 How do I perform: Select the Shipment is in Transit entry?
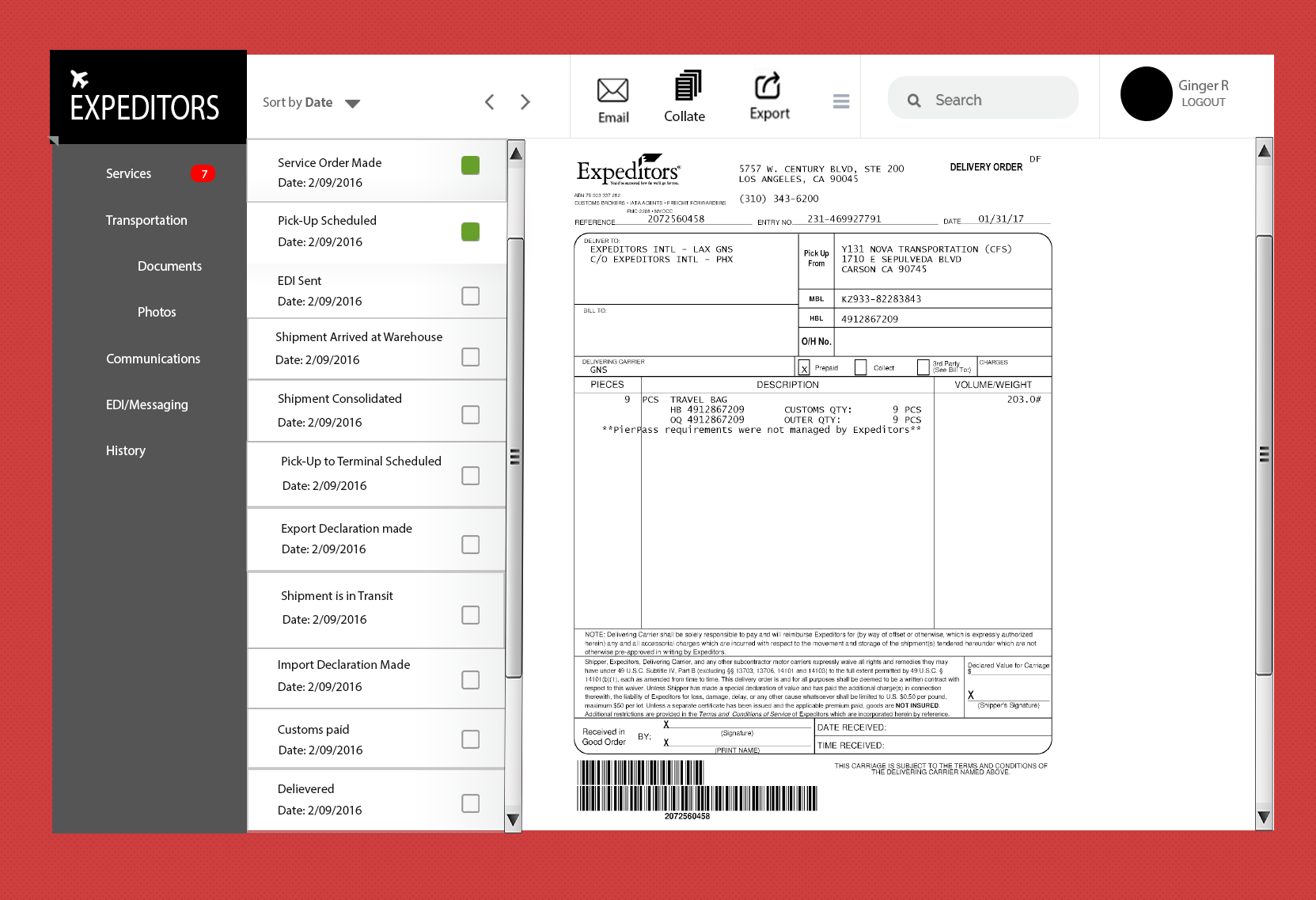coord(377,609)
